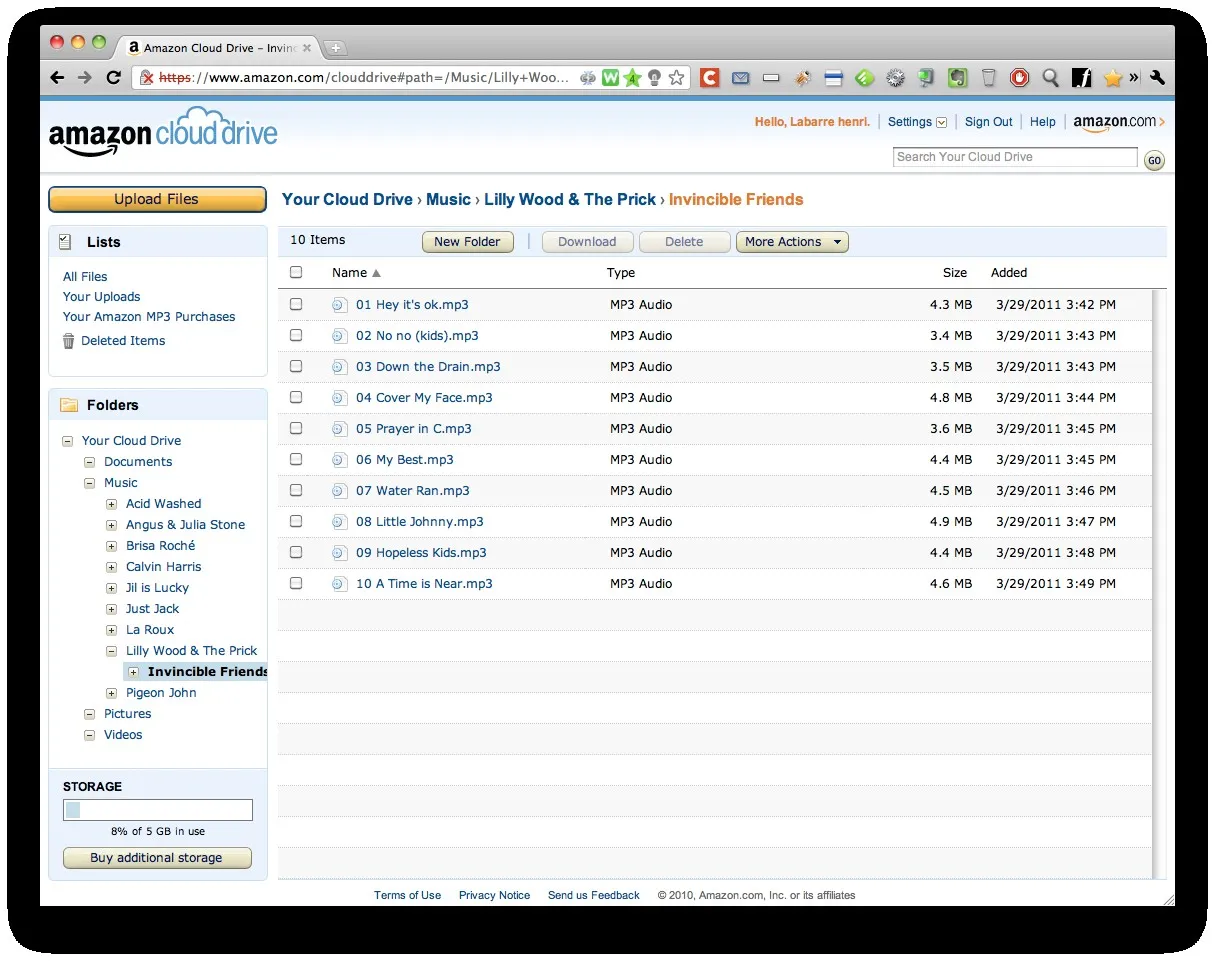Click the green W extension icon in address bar
Viewport: 1215px width, 961px height.
(x=610, y=77)
